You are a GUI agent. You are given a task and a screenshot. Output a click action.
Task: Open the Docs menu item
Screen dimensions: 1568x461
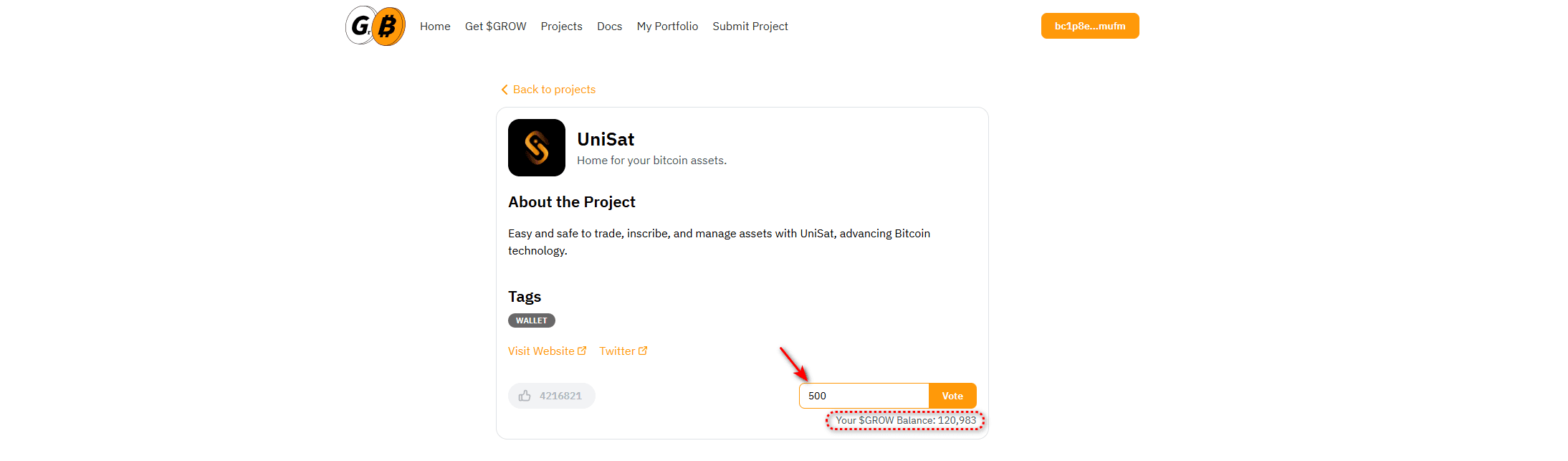point(609,27)
